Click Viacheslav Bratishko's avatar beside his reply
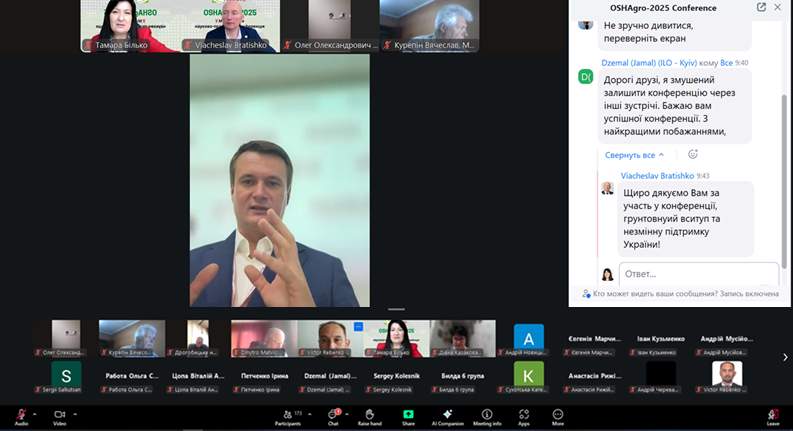The width and height of the screenshot is (793, 431). (x=607, y=188)
